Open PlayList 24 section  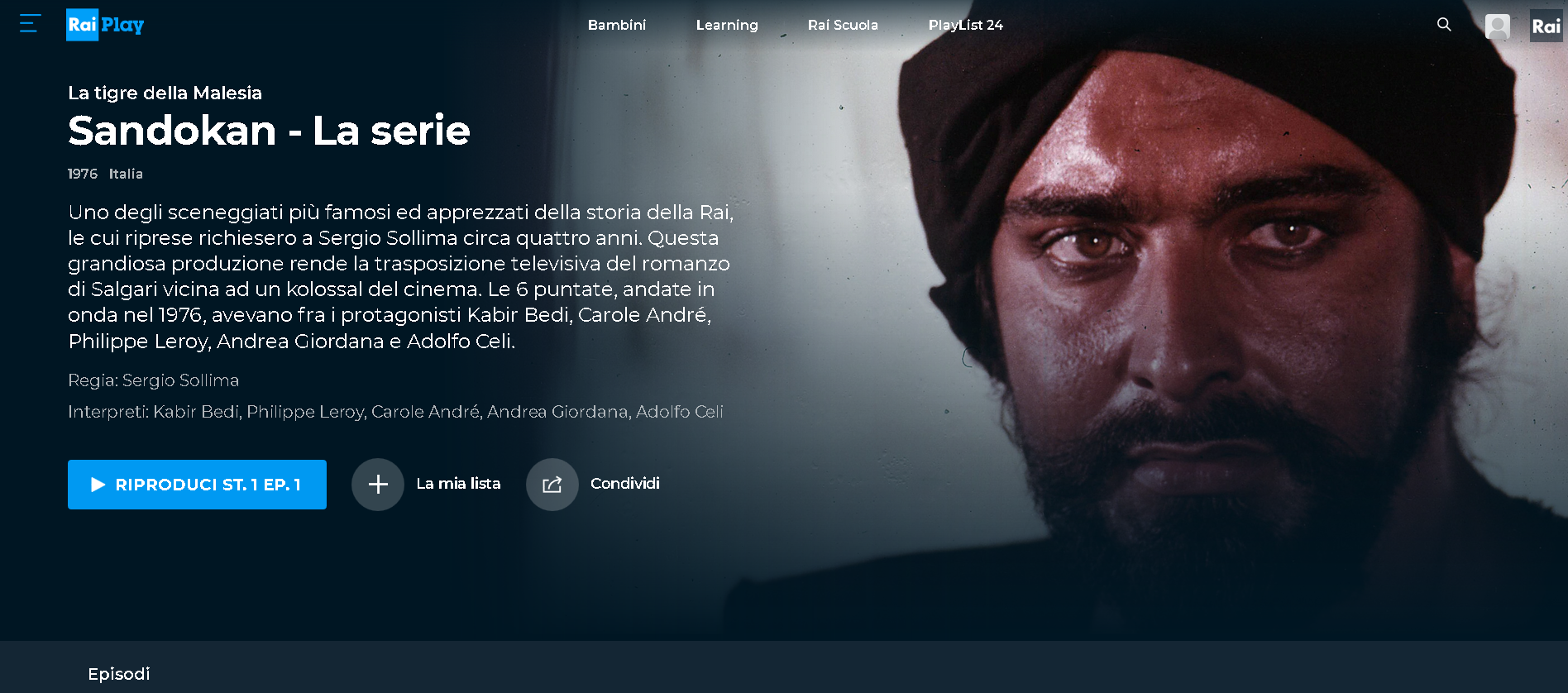tap(966, 25)
